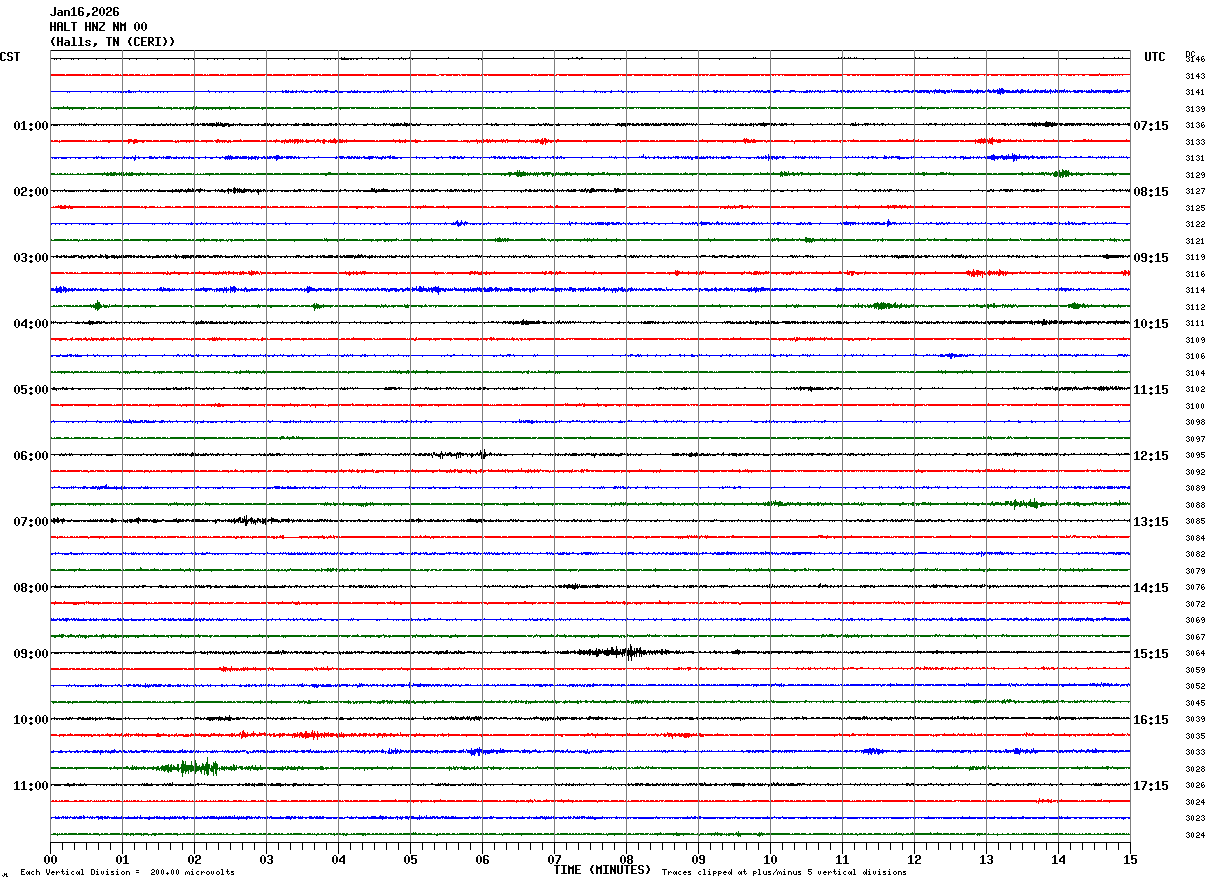The width and height of the screenshot is (1210, 886).
Task: Click minute tick label '10' on time axis
Action: 770,859
